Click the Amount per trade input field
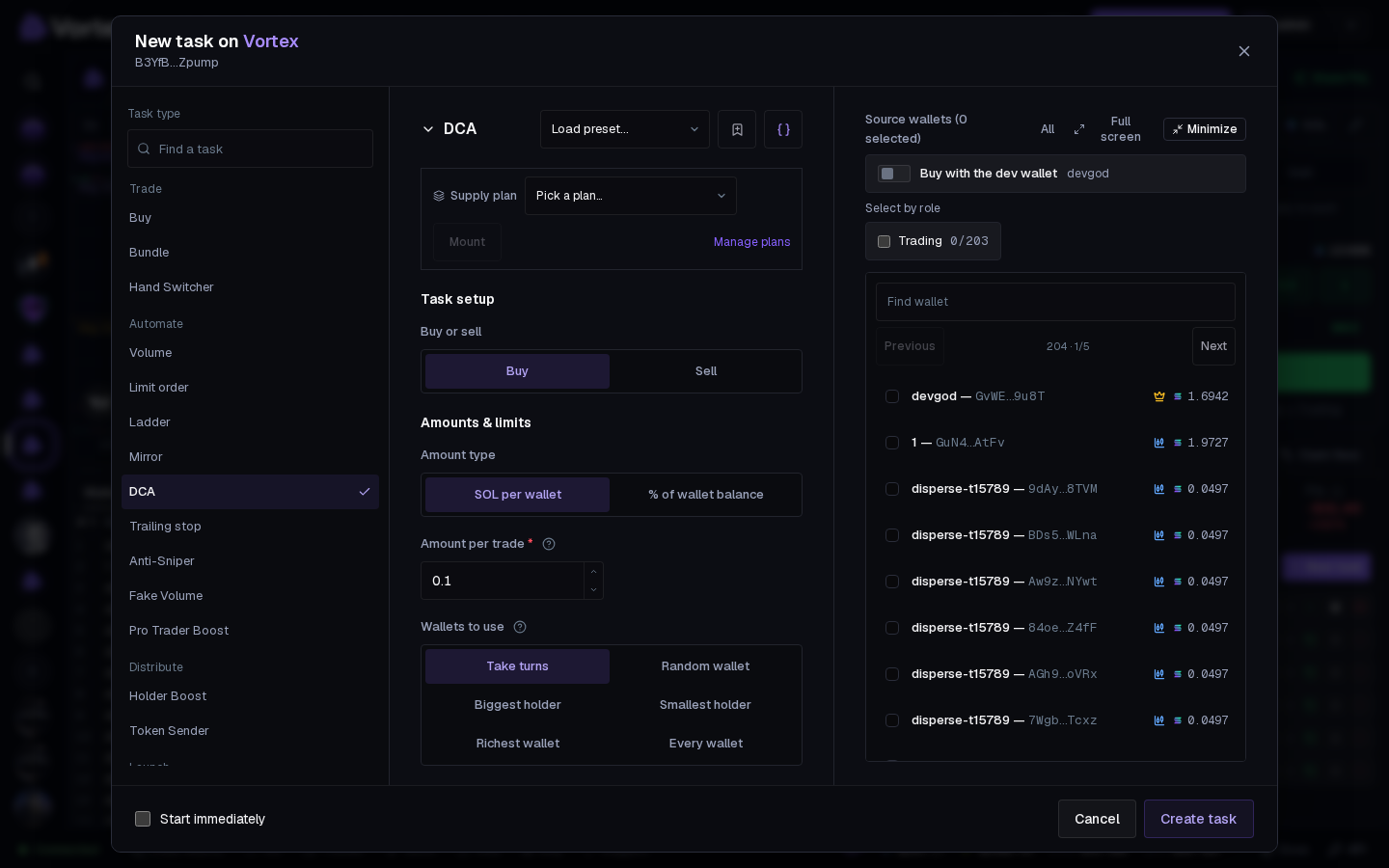Image resolution: width=1389 pixels, height=868 pixels. (503, 581)
